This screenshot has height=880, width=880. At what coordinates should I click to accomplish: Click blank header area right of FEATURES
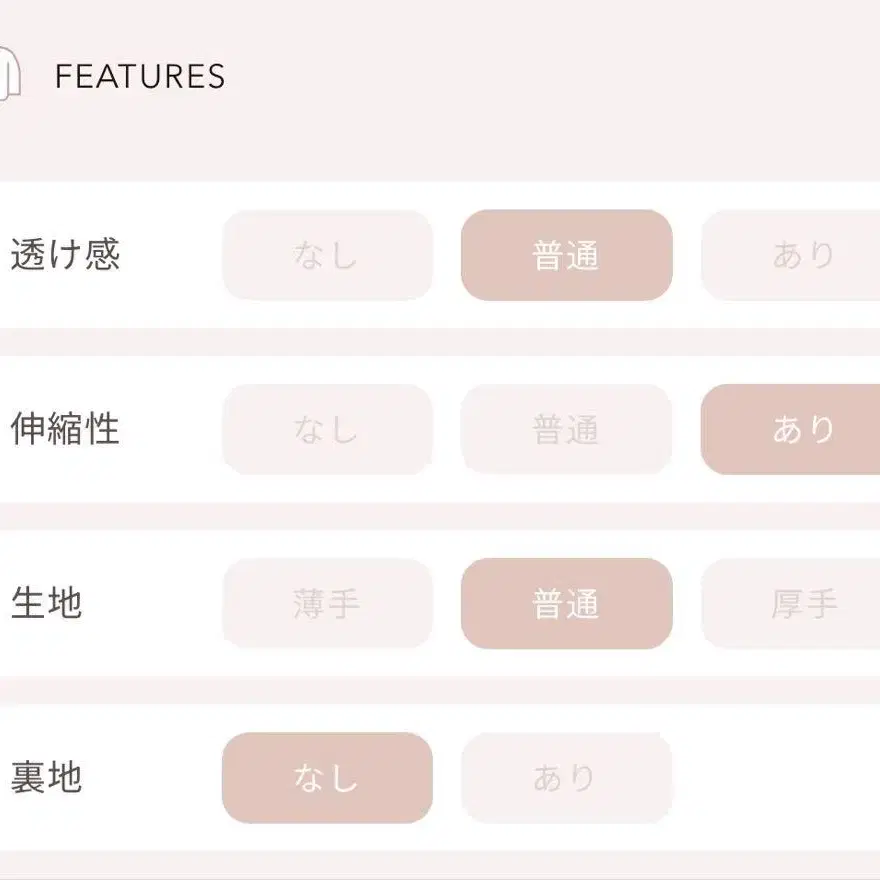[550, 77]
